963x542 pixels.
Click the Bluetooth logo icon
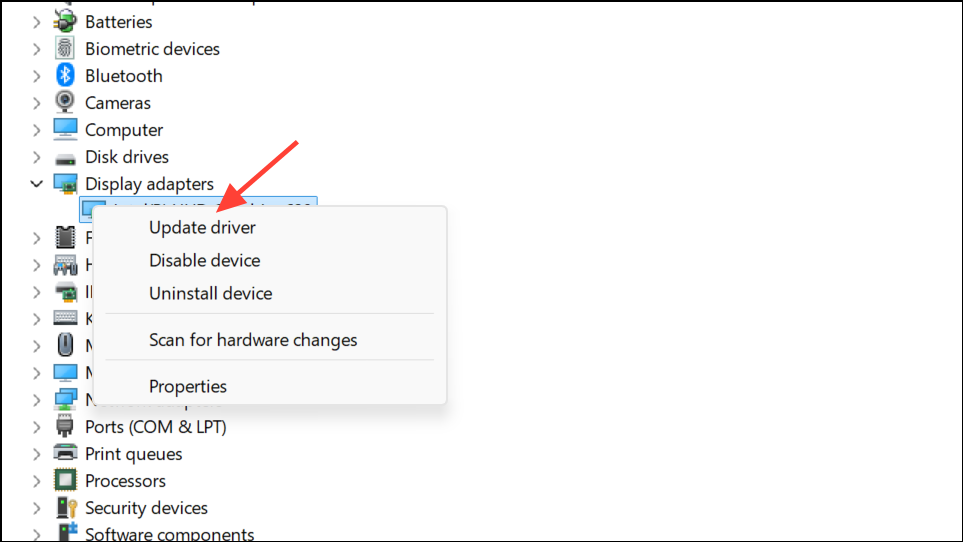point(65,75)
